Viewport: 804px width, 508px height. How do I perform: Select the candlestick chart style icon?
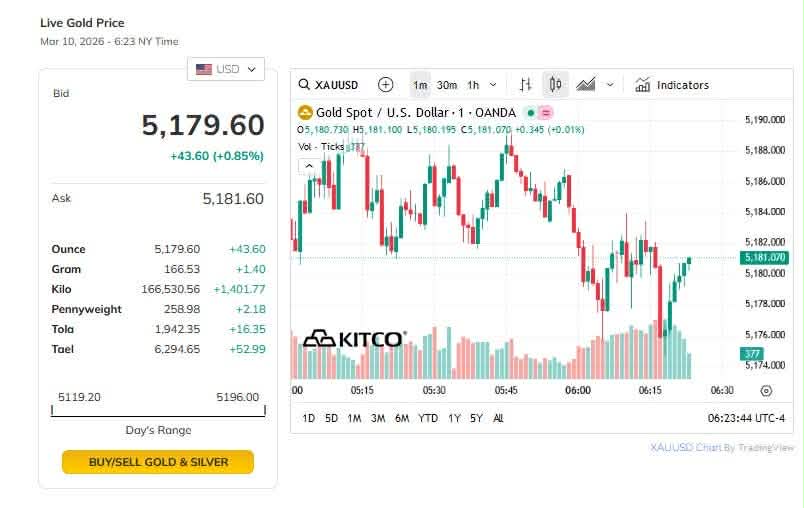[556, 85]
